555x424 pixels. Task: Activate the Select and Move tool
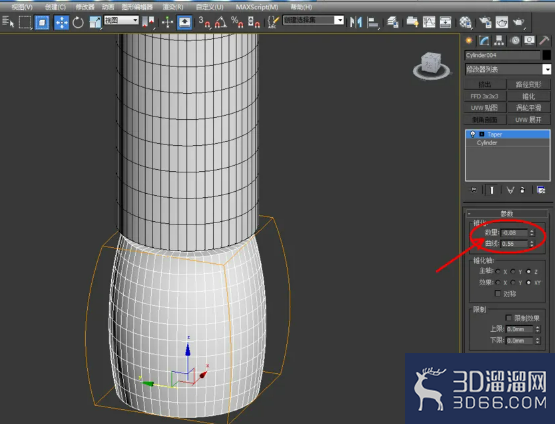(61, 22)
